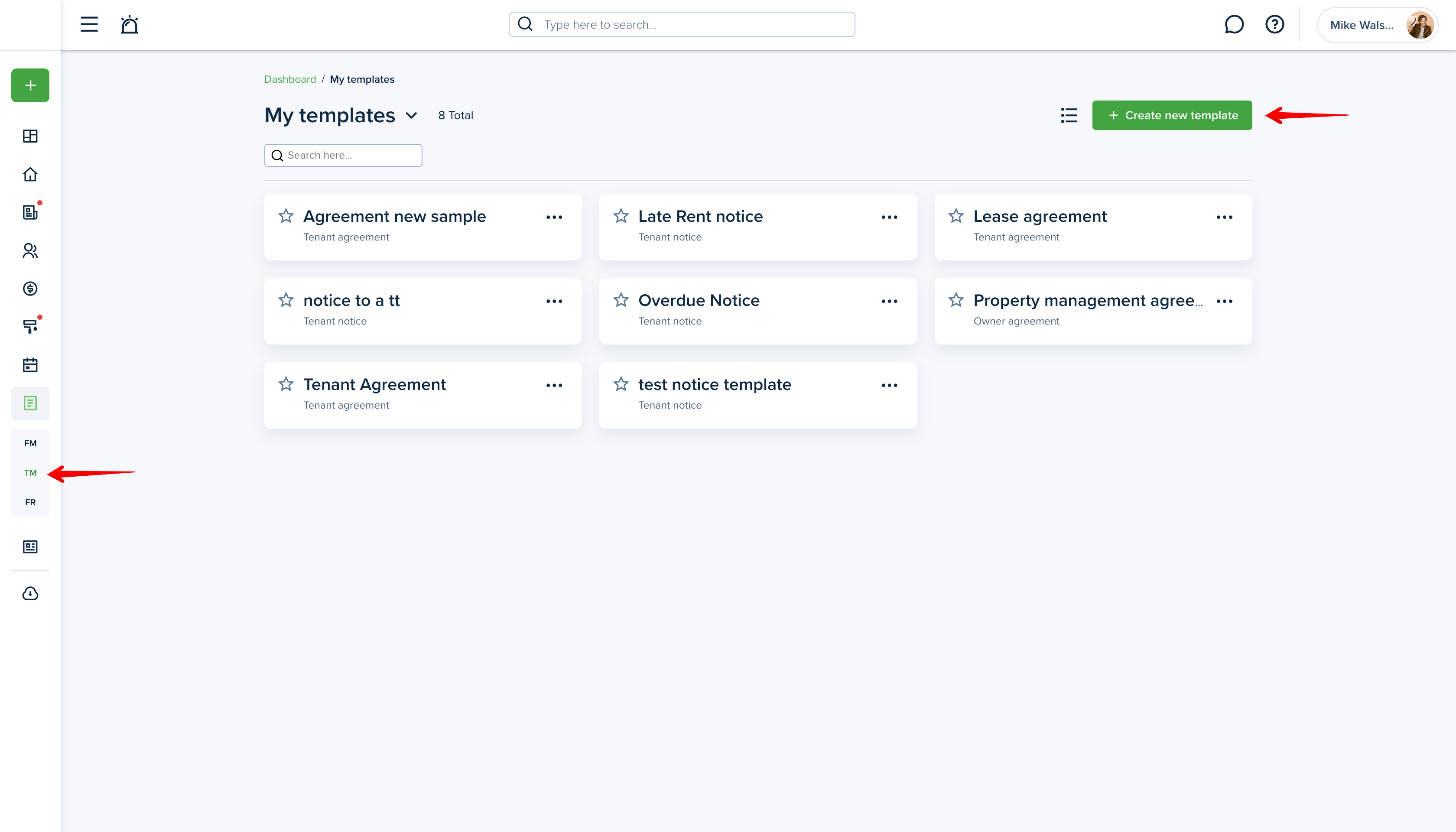Image resolution: width=1456 pixels, height=832 pixels.
Task: Open the calendar icon in sidebar
Action: (30, 364)
